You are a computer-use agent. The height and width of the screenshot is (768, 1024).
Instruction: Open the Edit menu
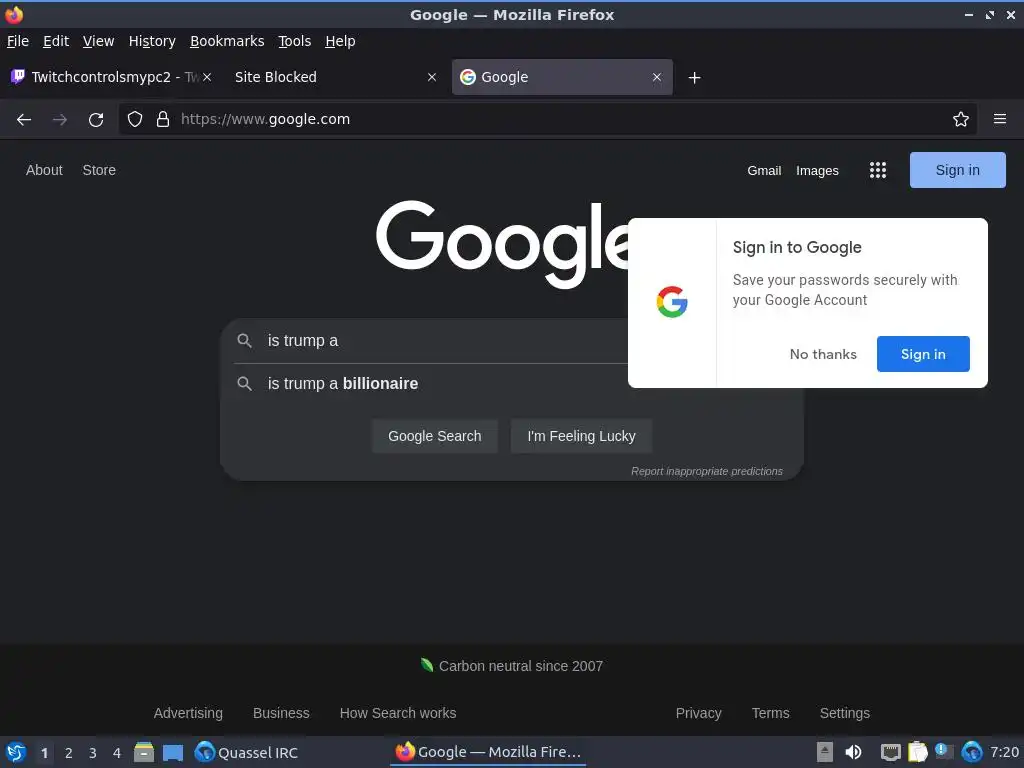pos(56,41)
